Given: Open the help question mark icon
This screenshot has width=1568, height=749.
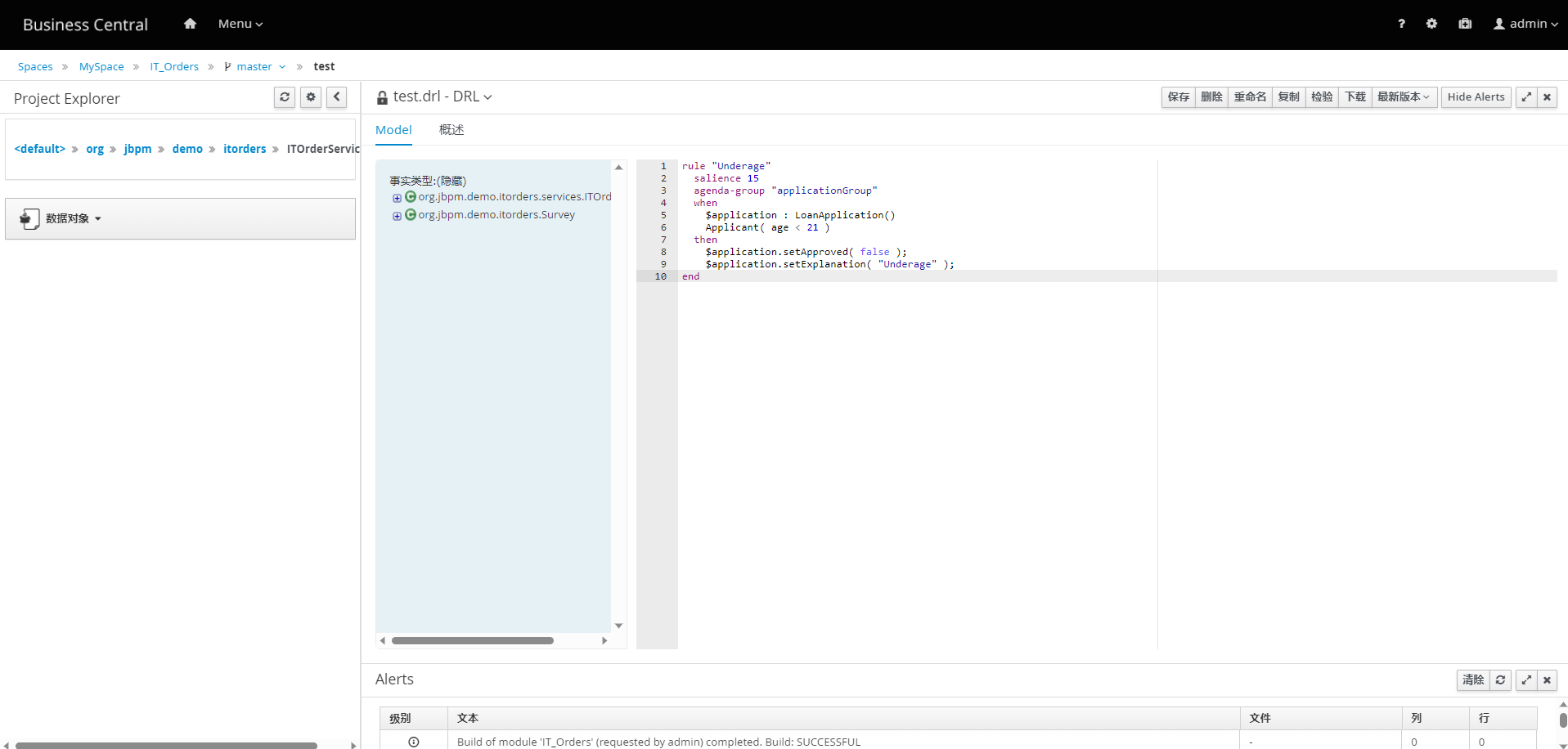Looking at the screenshot, I should pyautogui.click(x=1401, y=24).
